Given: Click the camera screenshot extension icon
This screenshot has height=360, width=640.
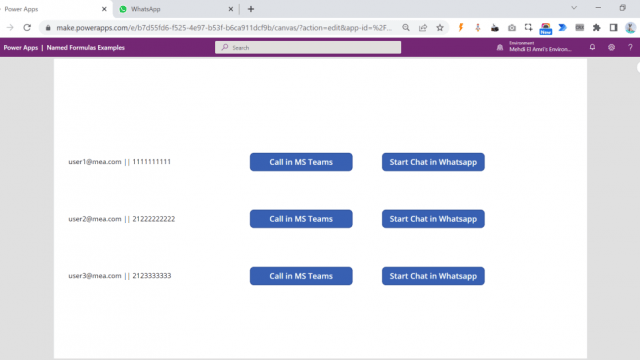Looking at the screenshot, I should coord(512,28).
